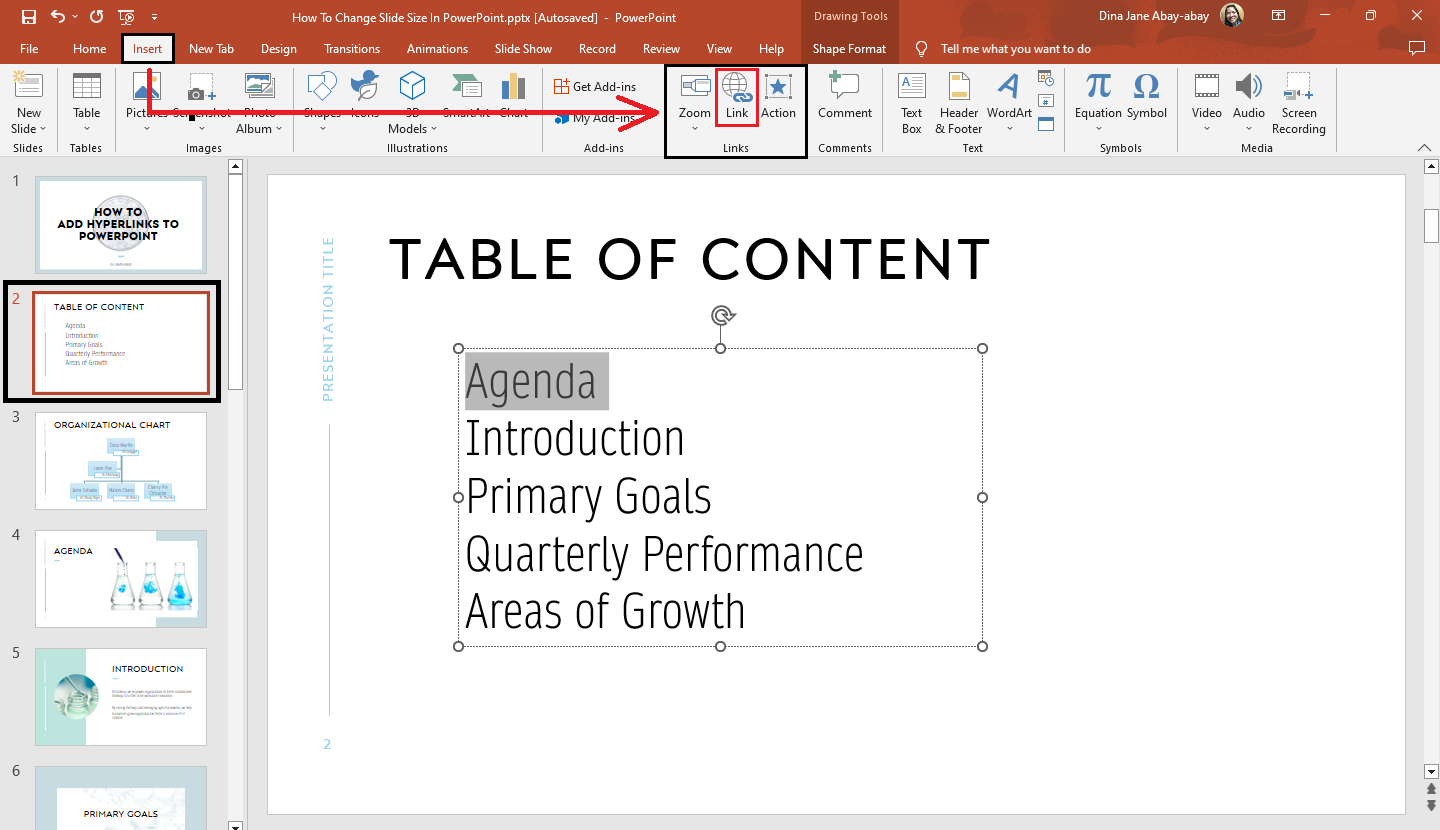The height and width of the screenshot is (830, 1440).
Task: Click the Get Add-ins button
Action: 596,86
